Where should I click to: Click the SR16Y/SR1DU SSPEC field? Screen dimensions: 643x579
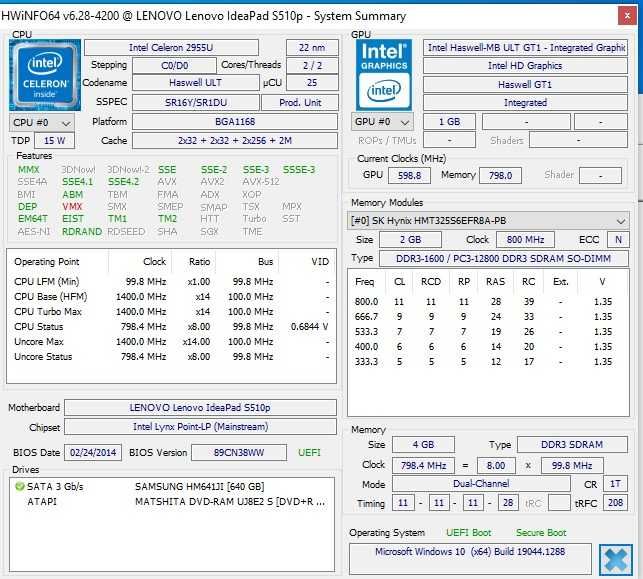(196, 103)
